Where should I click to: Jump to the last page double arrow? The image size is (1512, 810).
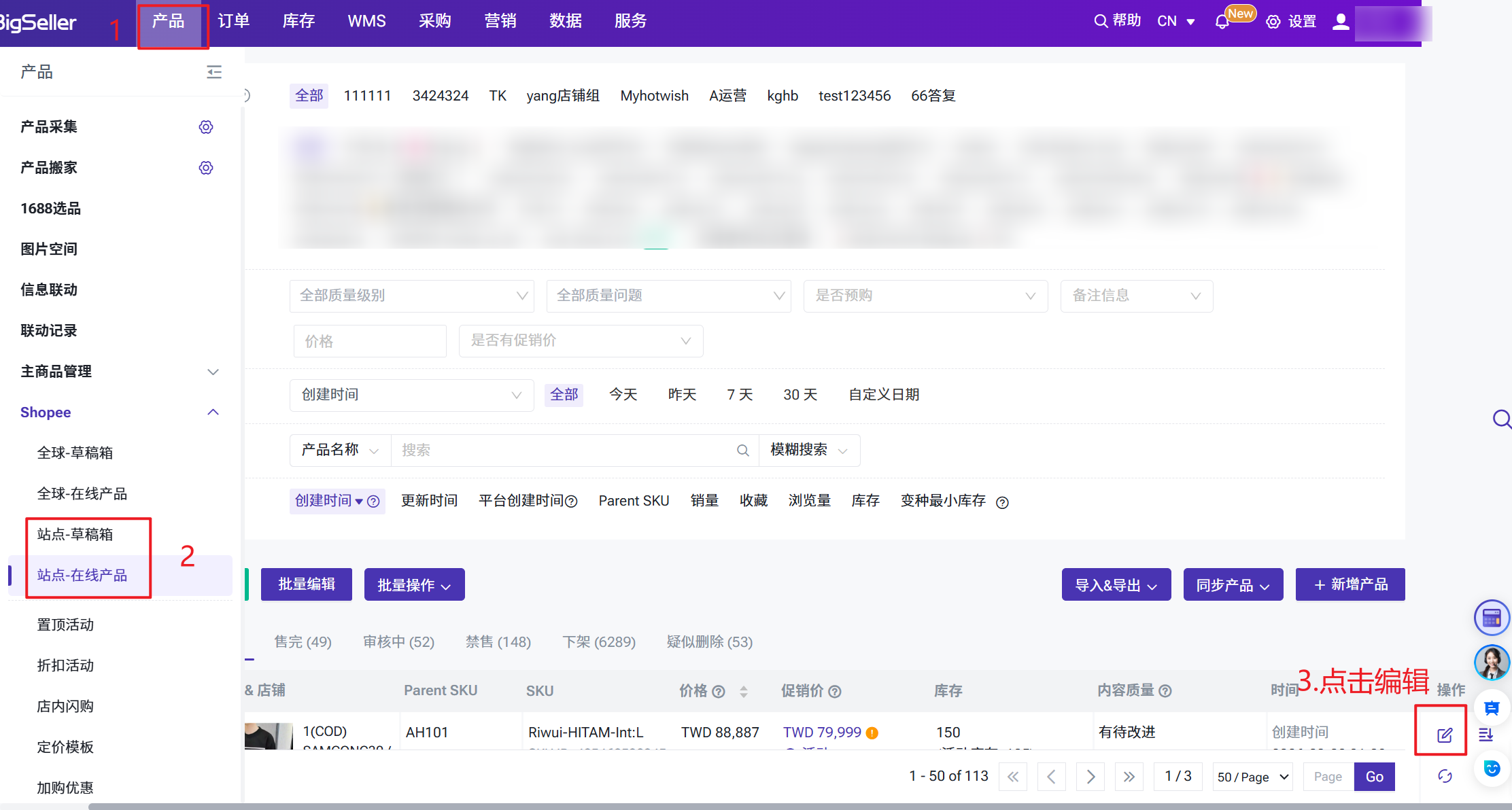(1129, 777)
